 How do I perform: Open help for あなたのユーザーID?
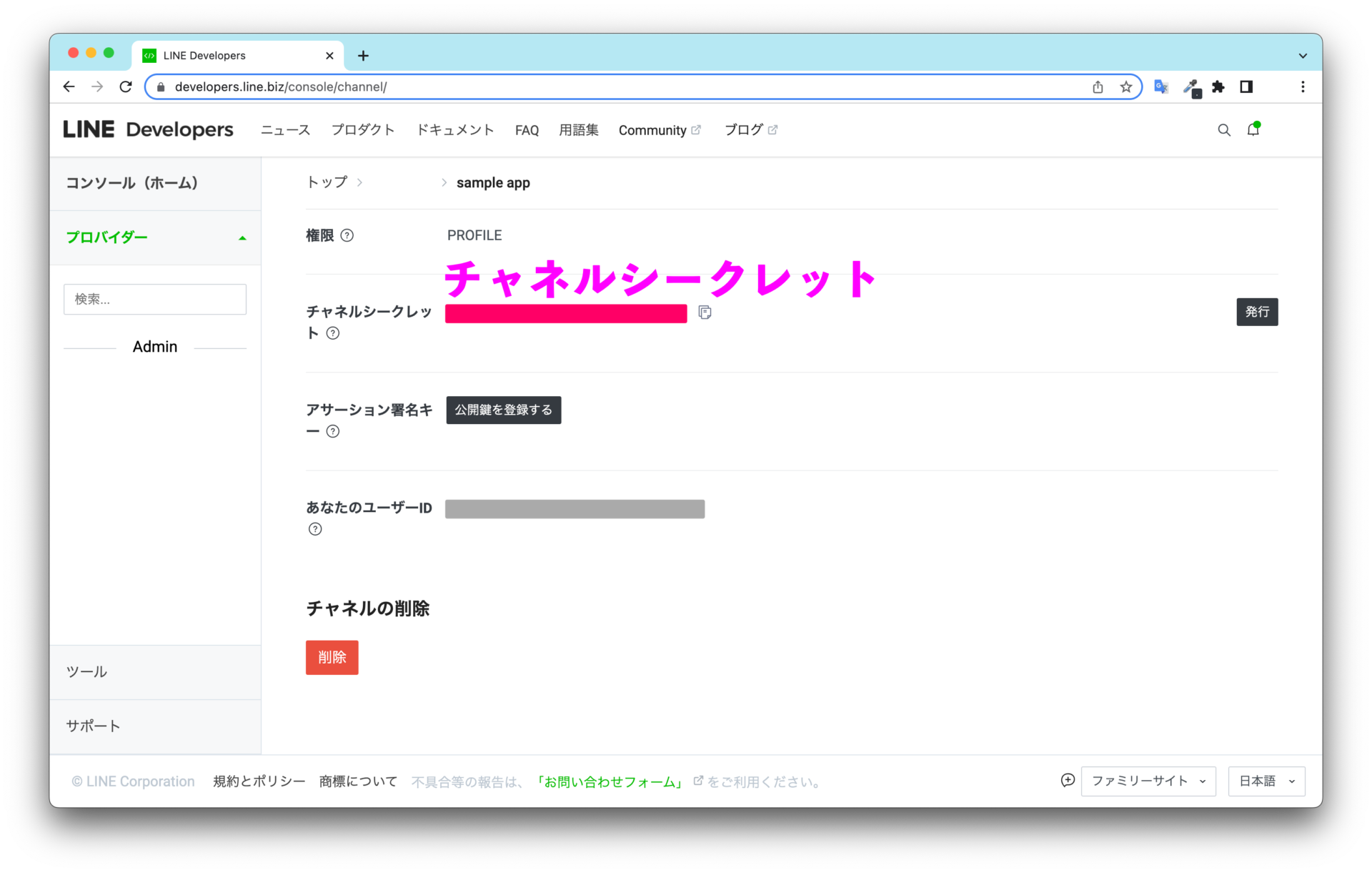pyautogui.click(x=314, y=529)
